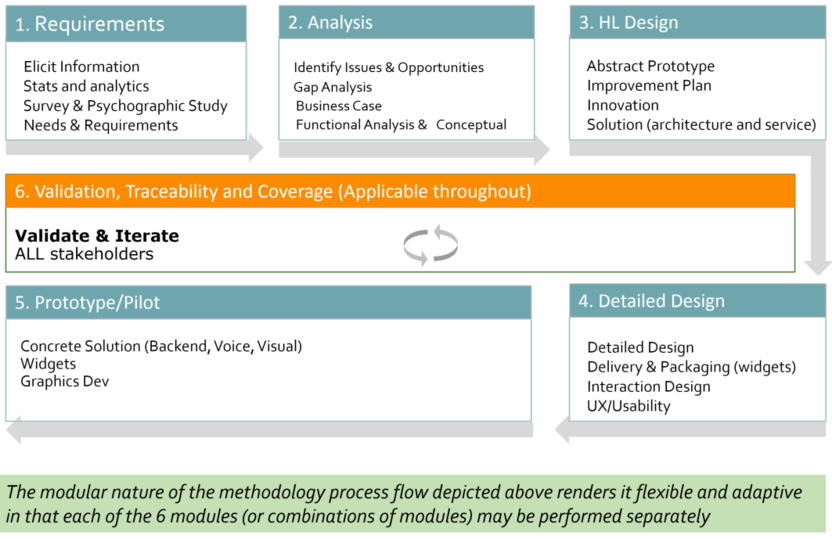Click Survey & Psychographic Study item
Screen dimensions: 832x539
coord(125,106)
